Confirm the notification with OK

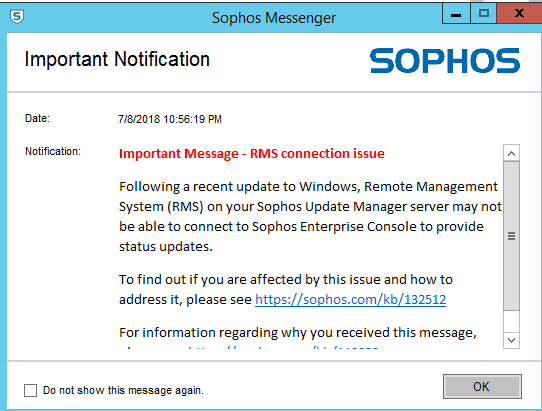(x=482, y=386)
